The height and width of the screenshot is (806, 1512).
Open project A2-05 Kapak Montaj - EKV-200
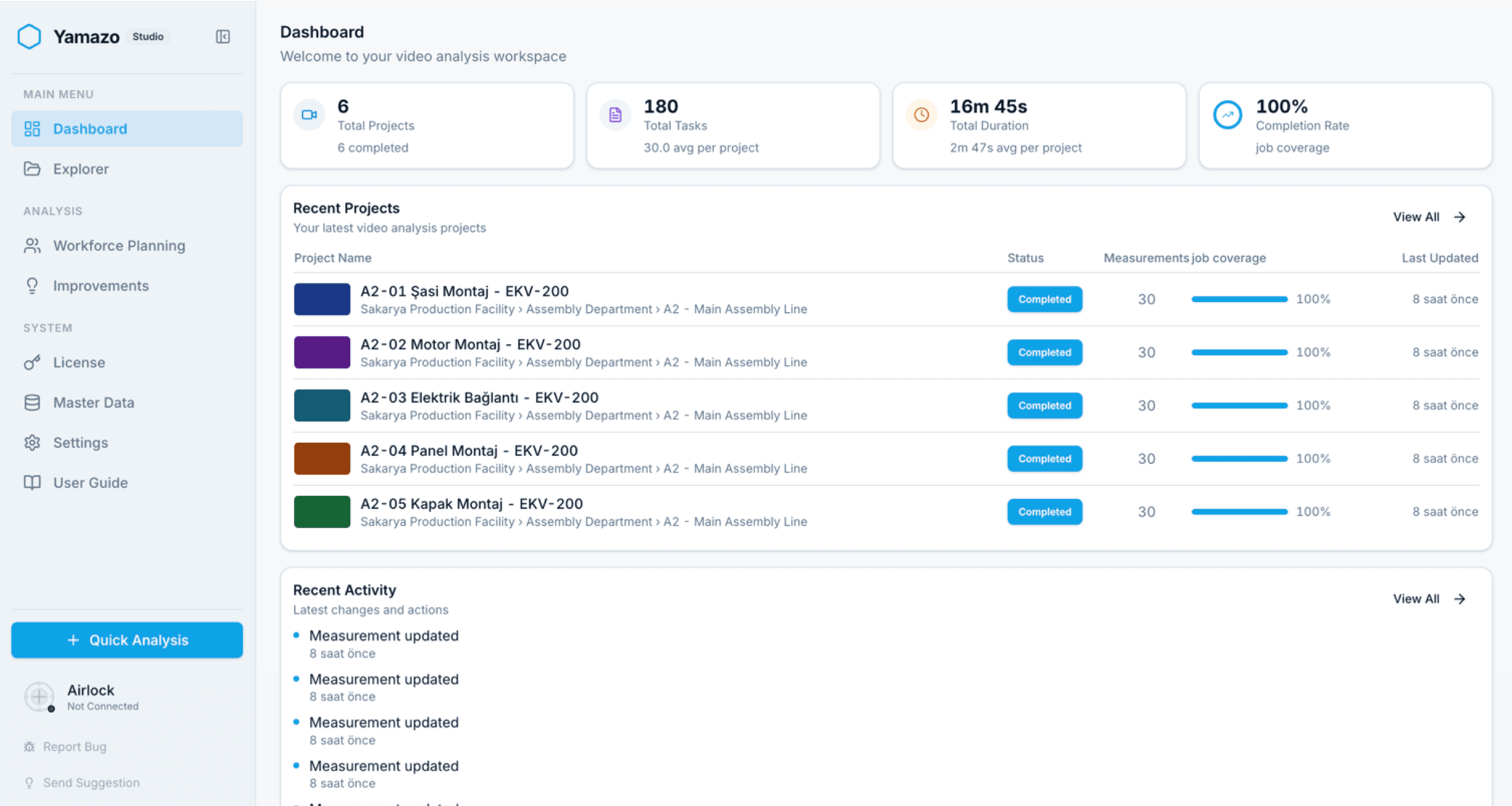tap(471, 503)
